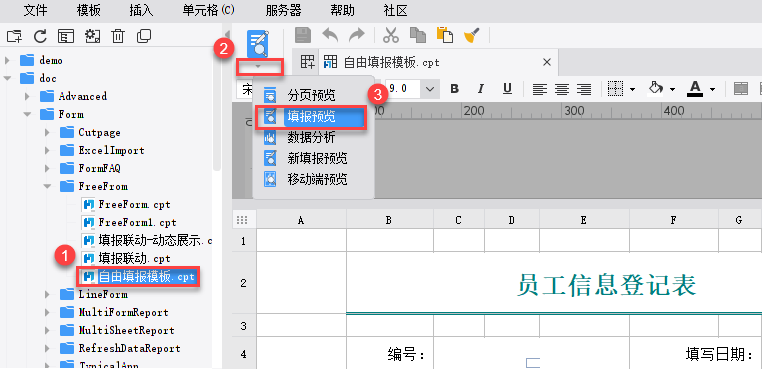Open the preview mode dropdown arrow
The width and height of the screenshot is (762, 369).
coord(259,66)
